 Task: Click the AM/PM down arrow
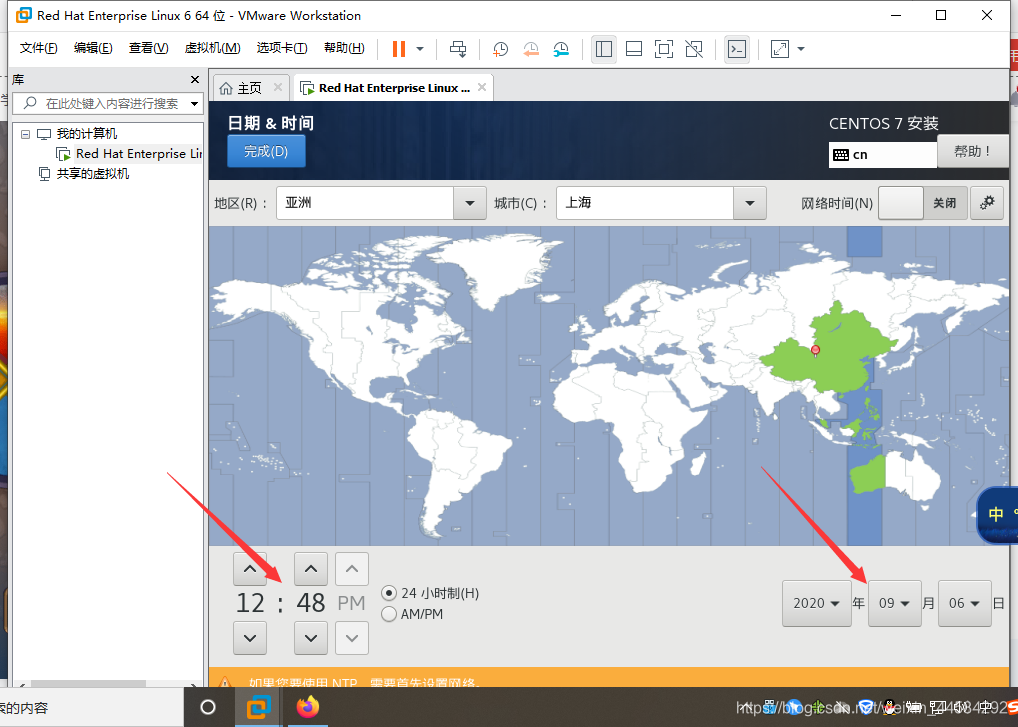coord(352,638)
